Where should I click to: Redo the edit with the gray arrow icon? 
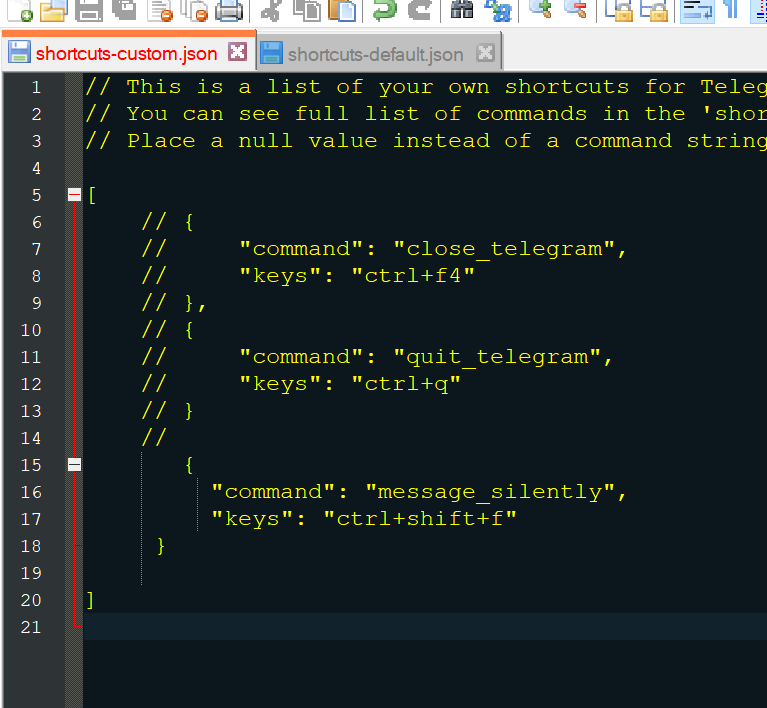click(419, 10)
